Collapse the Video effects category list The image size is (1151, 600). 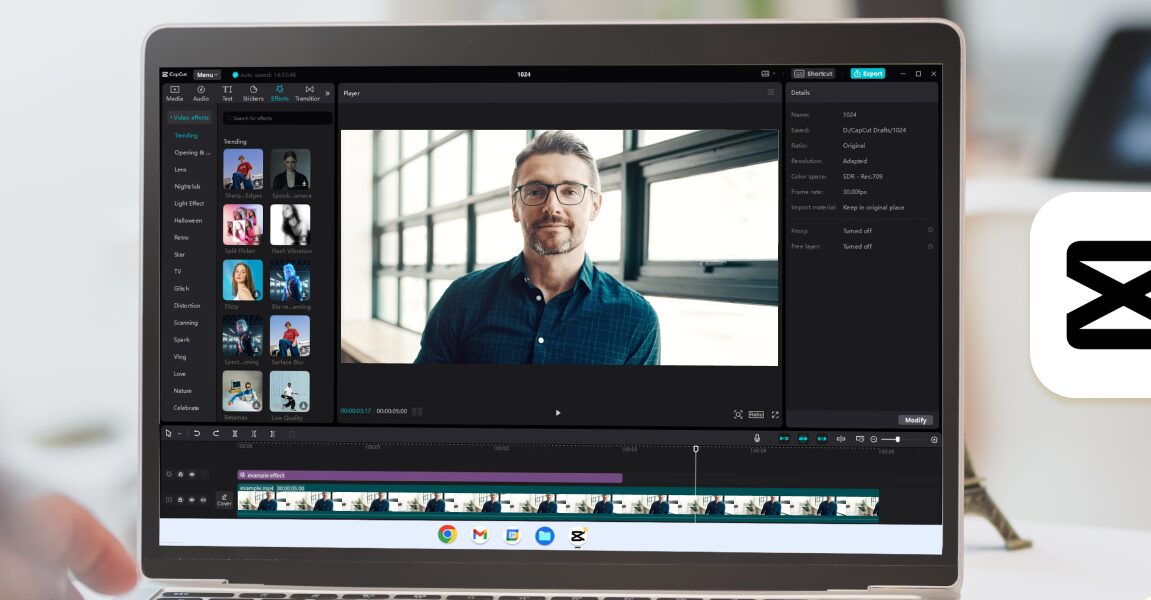(188, 118)
